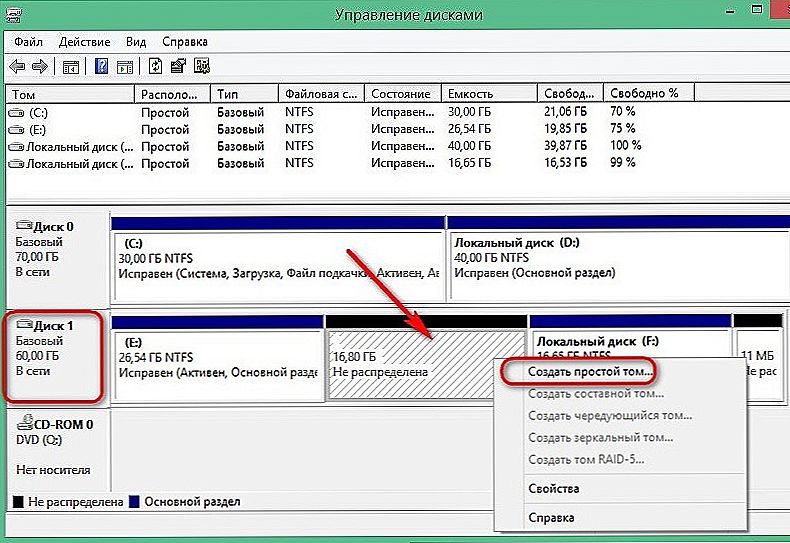Click the show/hide console tree icon
Image resolution: width=790 pixels, height=543 pixels.
[x=71, y=67]
